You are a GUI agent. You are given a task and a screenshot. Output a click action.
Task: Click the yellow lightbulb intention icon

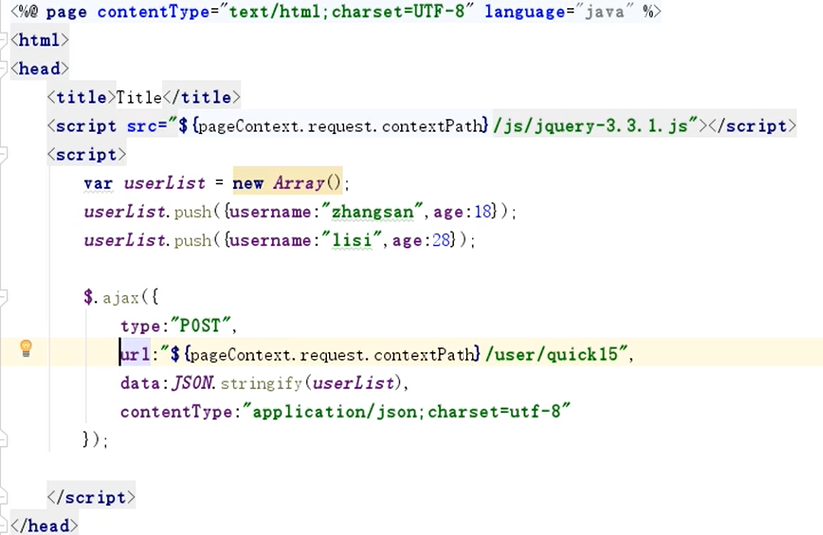tap(26, 348)
